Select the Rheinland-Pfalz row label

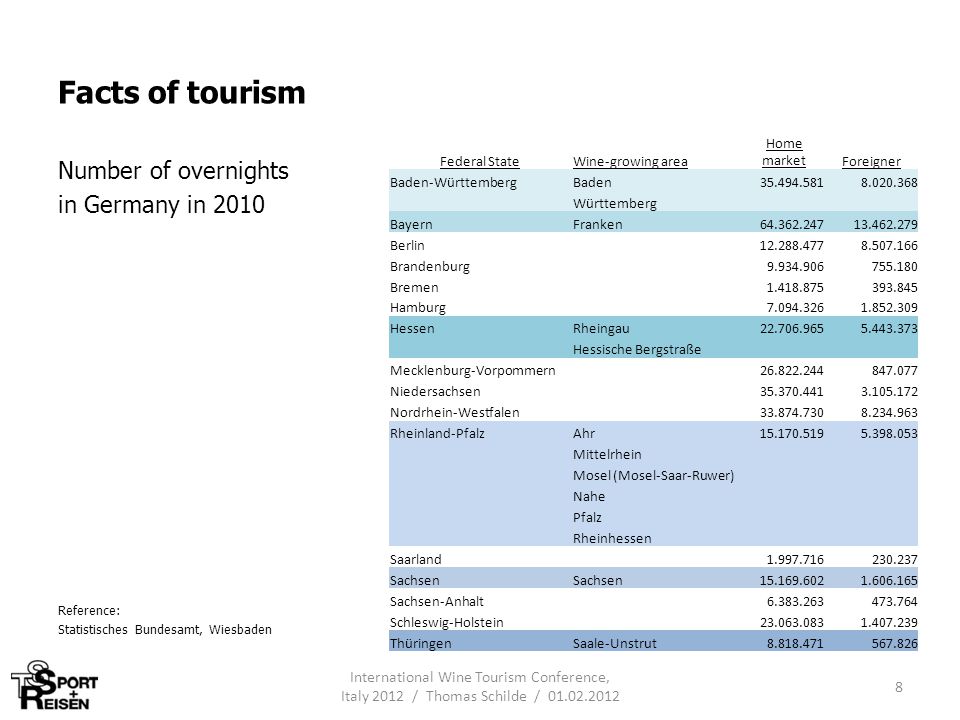437,433
